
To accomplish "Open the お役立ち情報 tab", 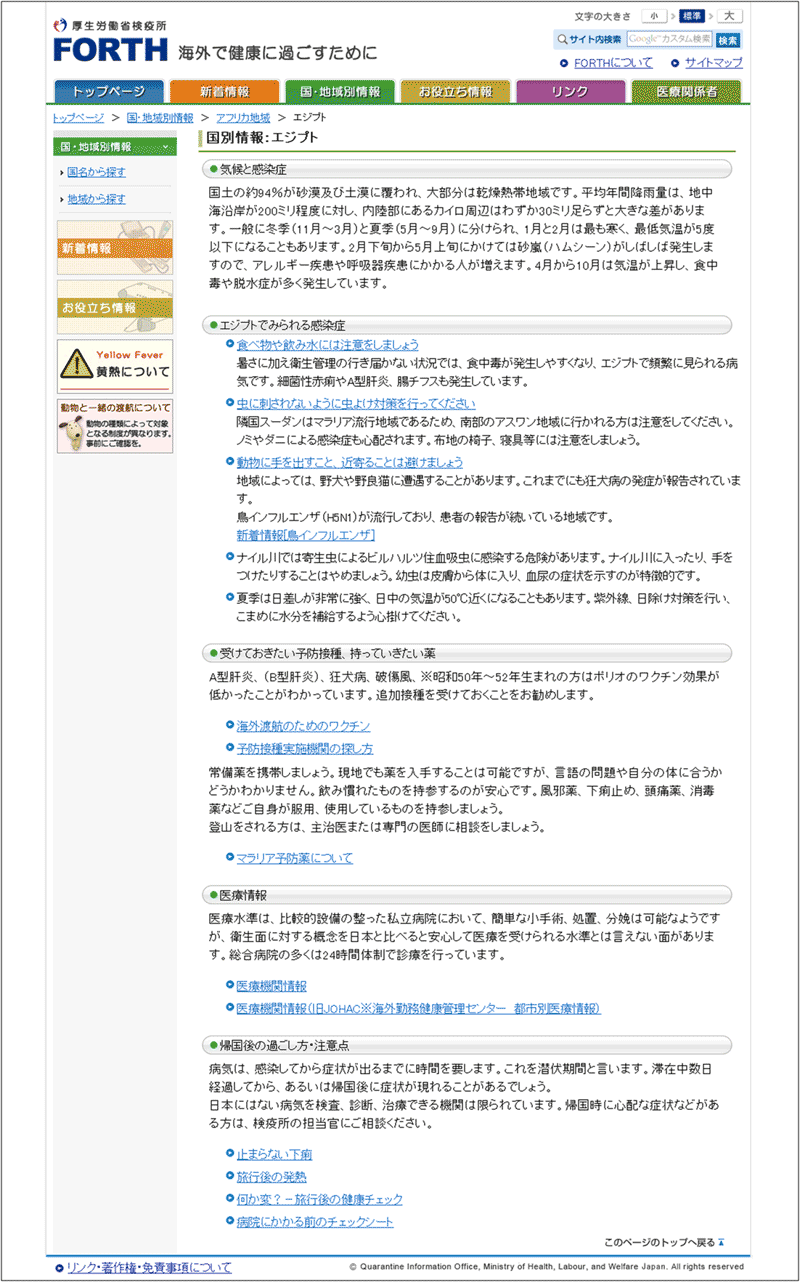I will 456,91.
